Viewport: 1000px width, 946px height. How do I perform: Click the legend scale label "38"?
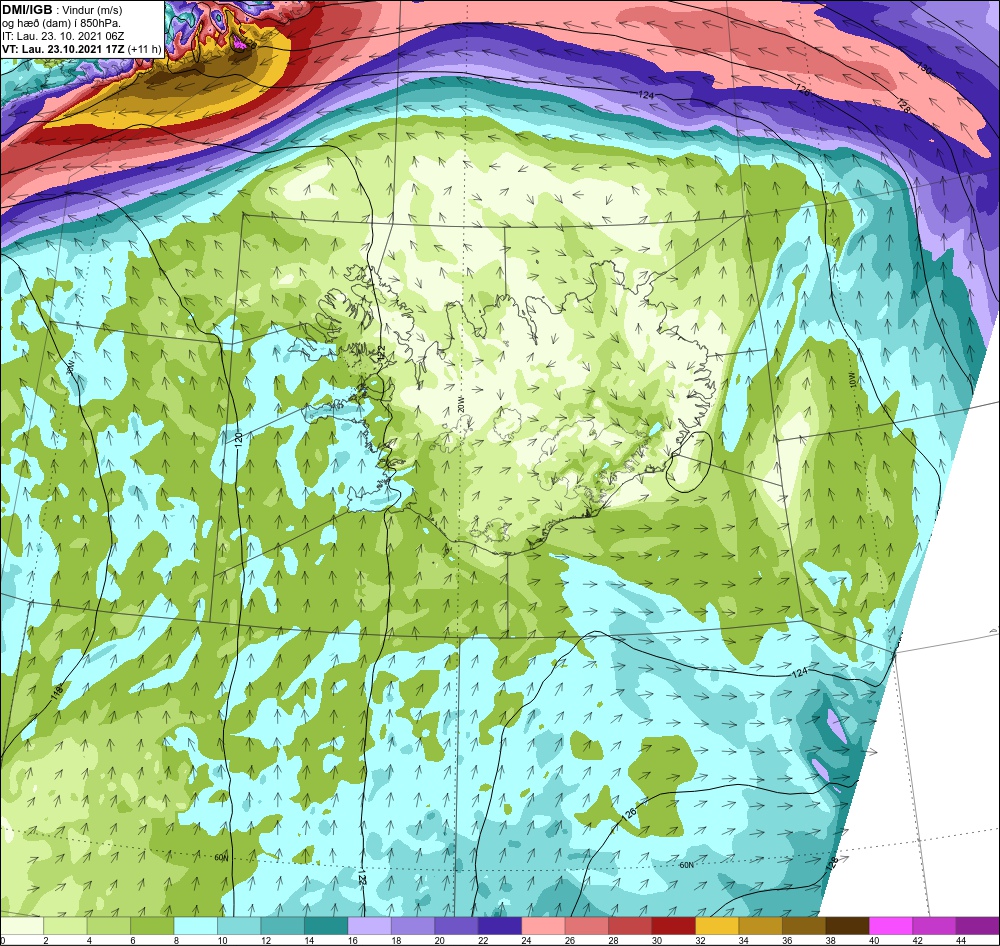tap(830, 941)
